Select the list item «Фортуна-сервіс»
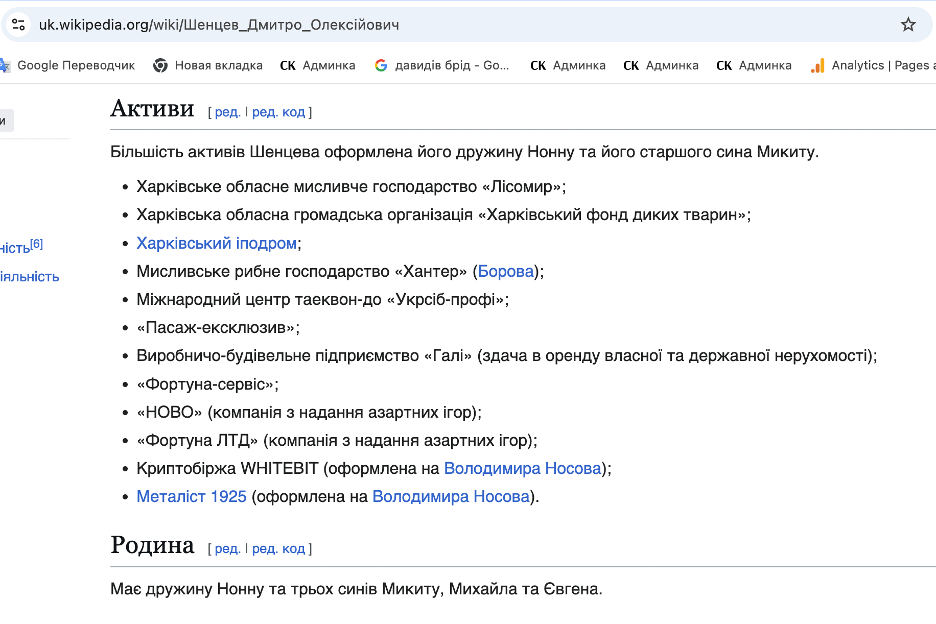936x624 pixels. [x=208, y=385]
